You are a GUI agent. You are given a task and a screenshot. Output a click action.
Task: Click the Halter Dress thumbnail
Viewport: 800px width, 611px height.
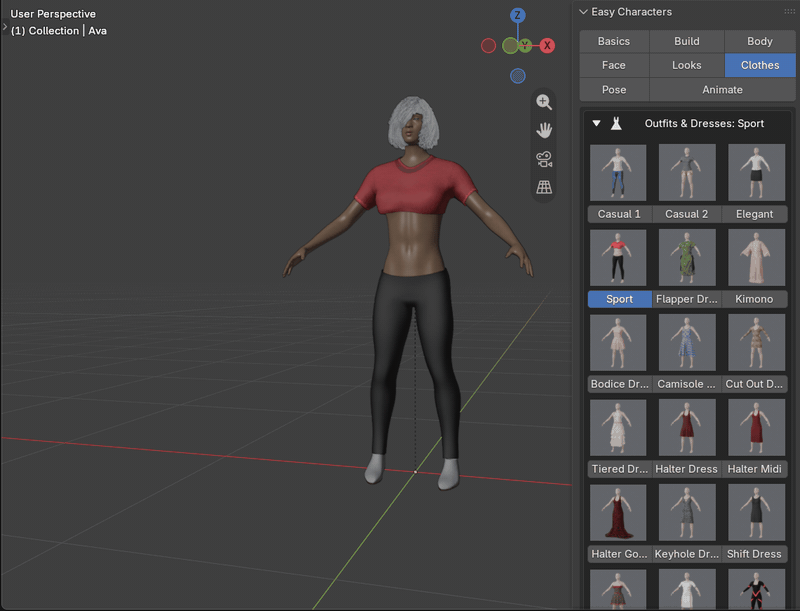coord(687,427)
